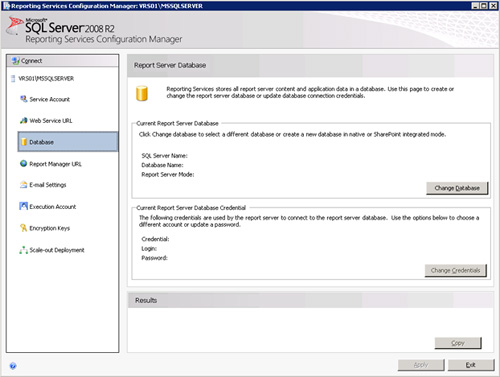This screenshot has width=500, height=377.
Task: Open help via the blue question icon
Action: [13, 366]
